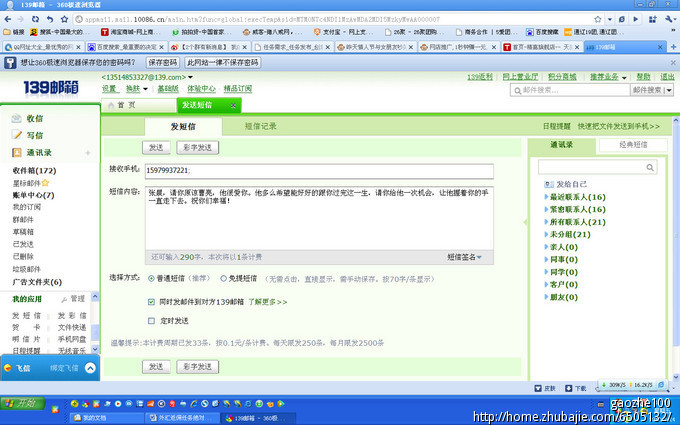Reload the page with the refresh icon
The height and width of the screenshot is (425, 680).
35,19
